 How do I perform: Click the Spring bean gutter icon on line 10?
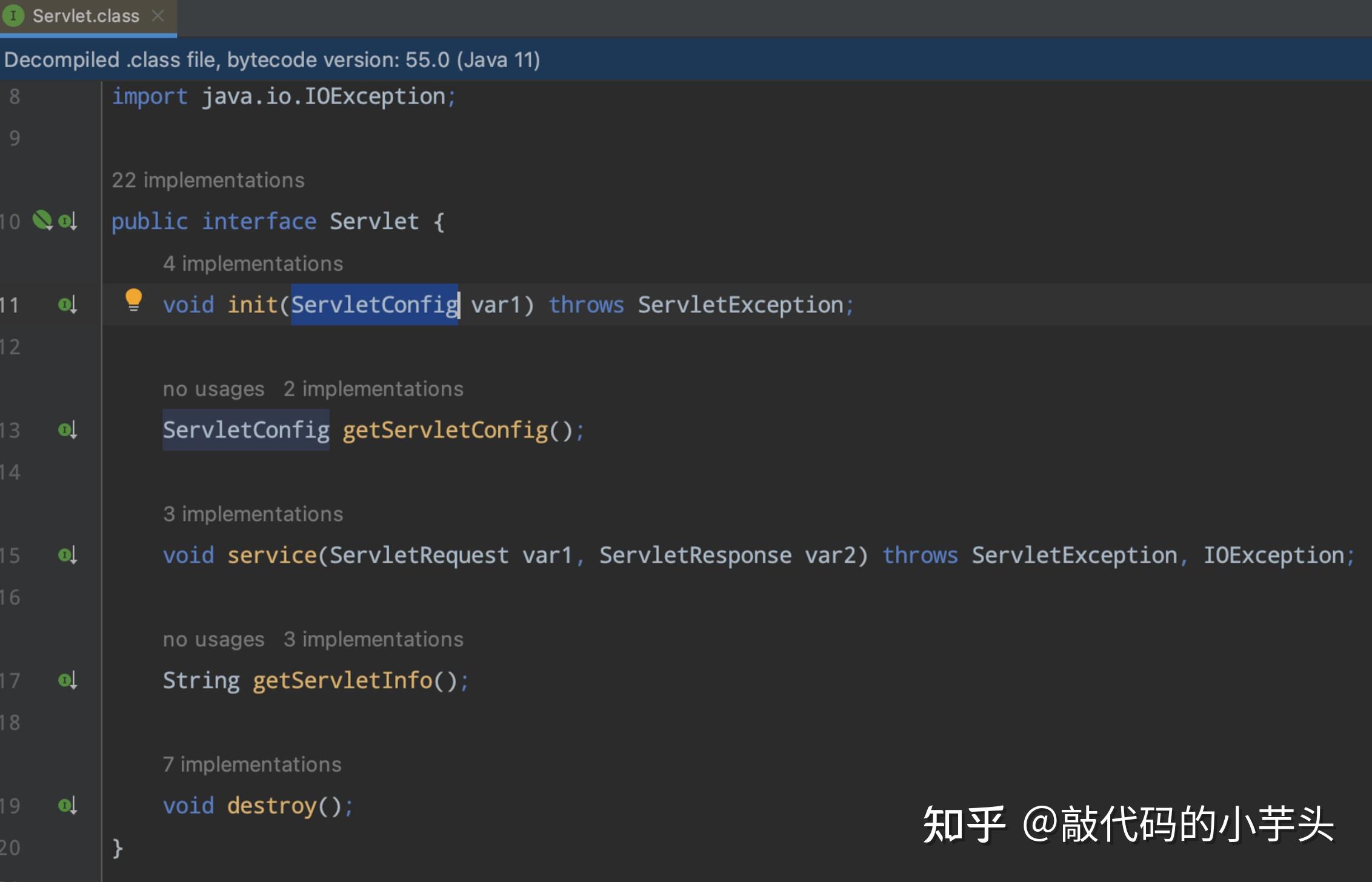click(x=42, y=220)
